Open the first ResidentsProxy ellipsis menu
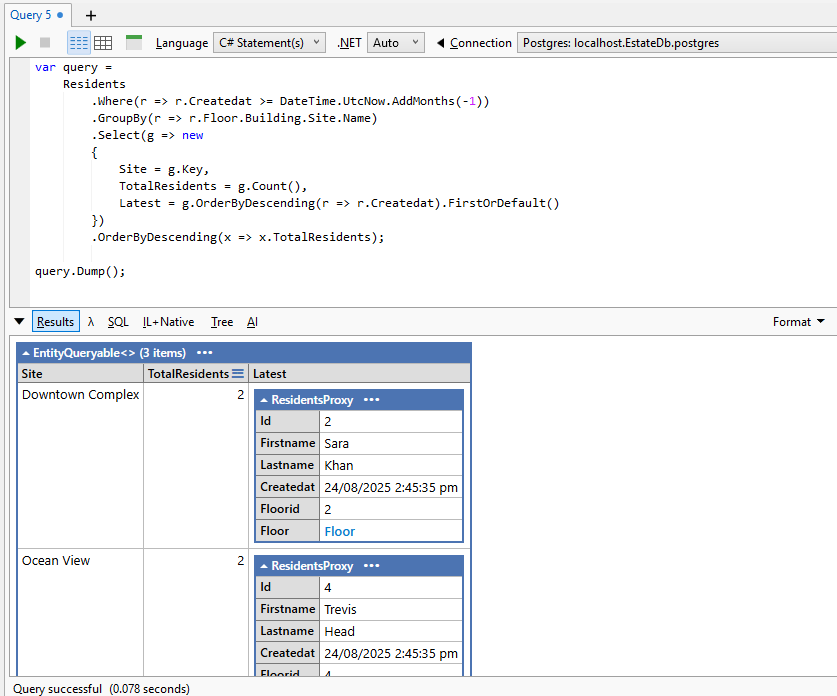This screenshot has width=837, height=696. point(372,400)
